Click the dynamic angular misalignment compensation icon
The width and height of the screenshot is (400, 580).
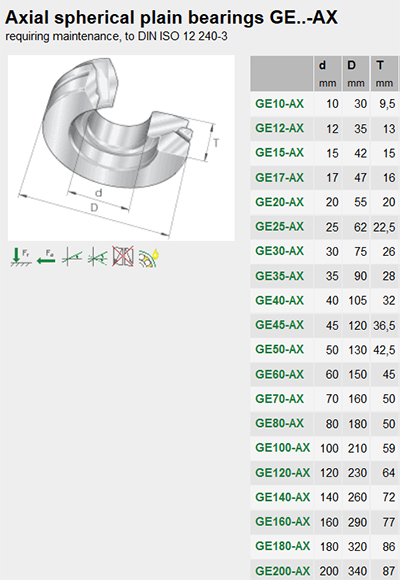(97, 257)
